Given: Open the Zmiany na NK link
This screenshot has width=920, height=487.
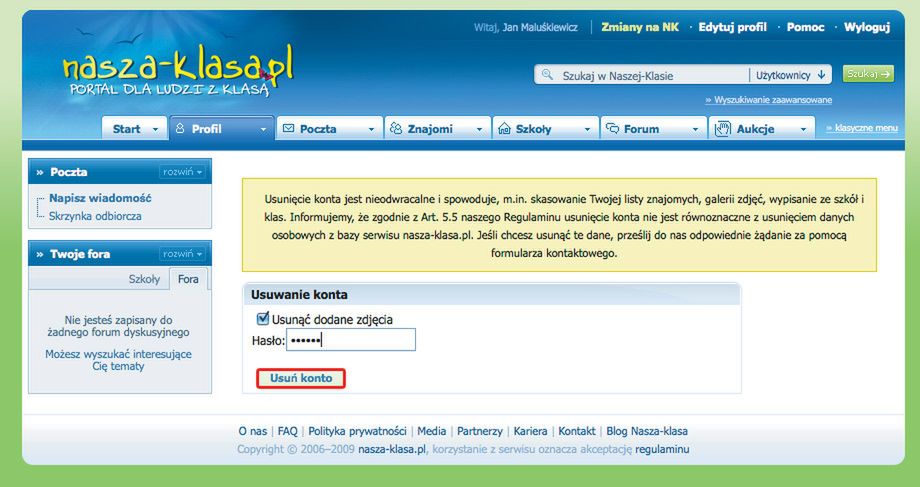Looking at the screenshot, I should point(640,27).
